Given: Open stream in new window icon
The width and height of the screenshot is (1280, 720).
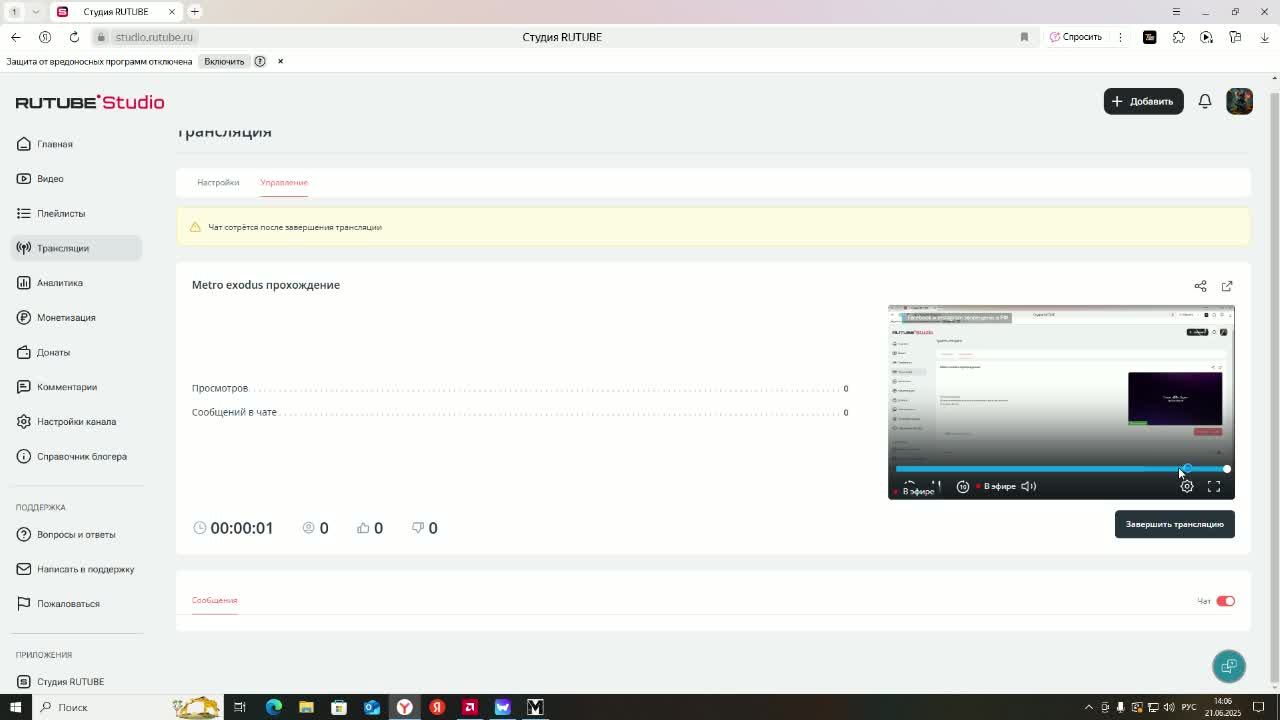Looking at the screenshot, I should point(1227,286).
